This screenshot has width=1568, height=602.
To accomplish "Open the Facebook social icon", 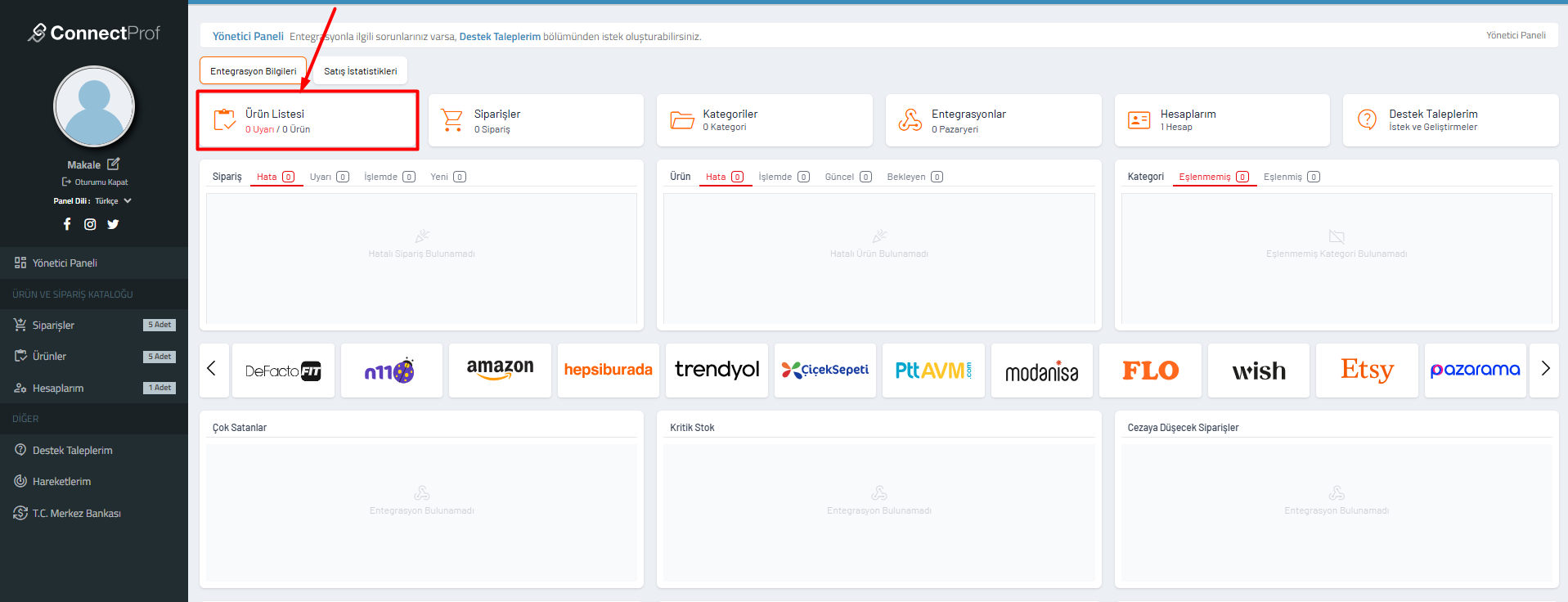I will coord(67,224).
